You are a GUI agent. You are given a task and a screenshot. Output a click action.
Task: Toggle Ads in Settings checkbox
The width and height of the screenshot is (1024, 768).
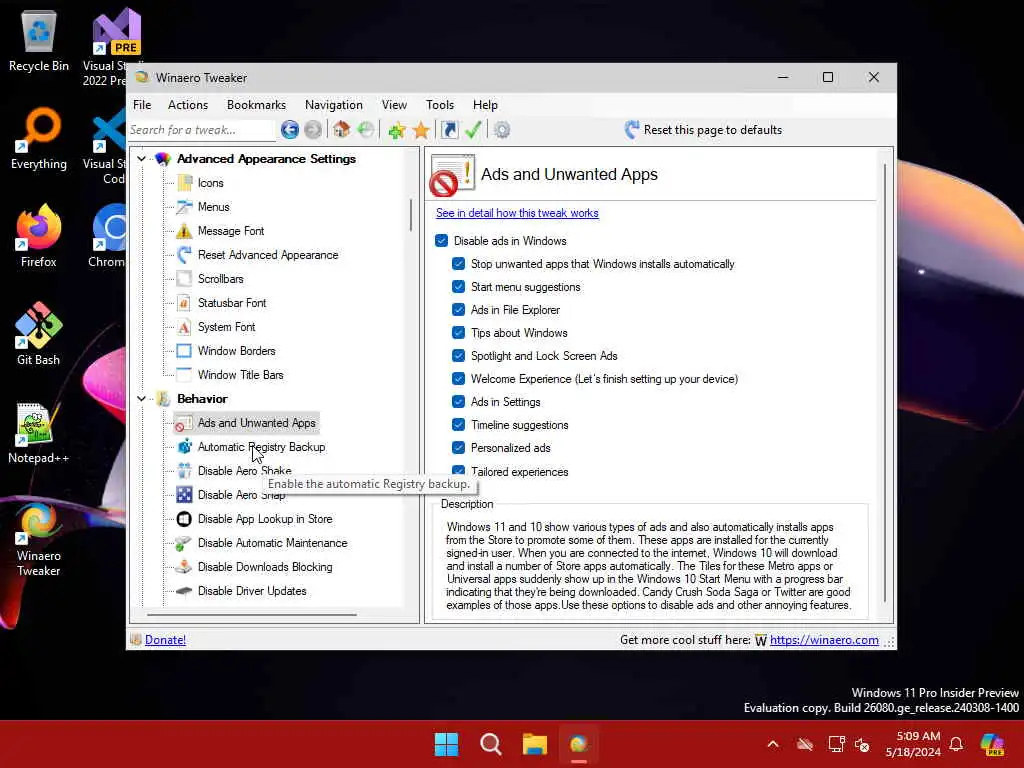point(458,402)
